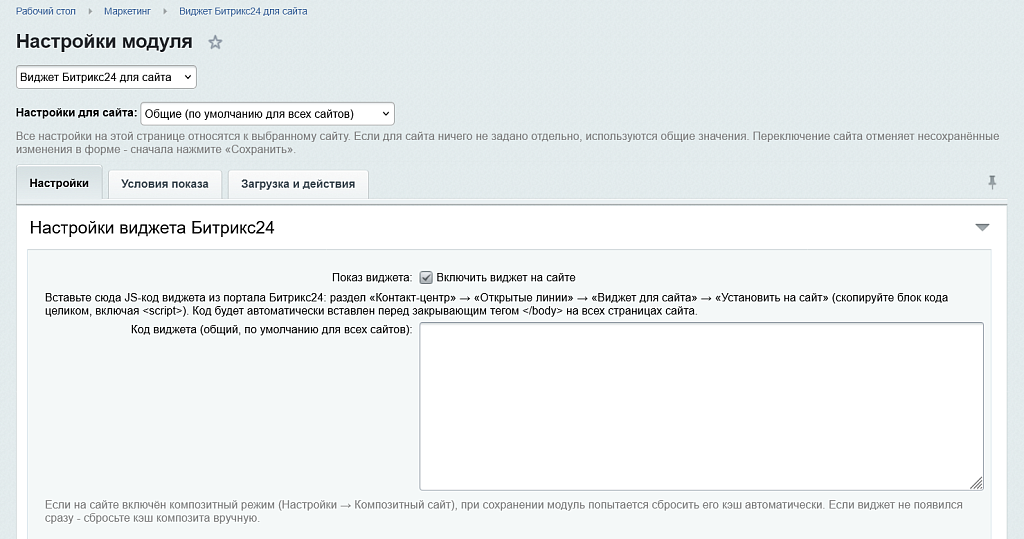Click the Настройки модуля page title
This screenshot has width=1024, height=539.
coord(104,42)
